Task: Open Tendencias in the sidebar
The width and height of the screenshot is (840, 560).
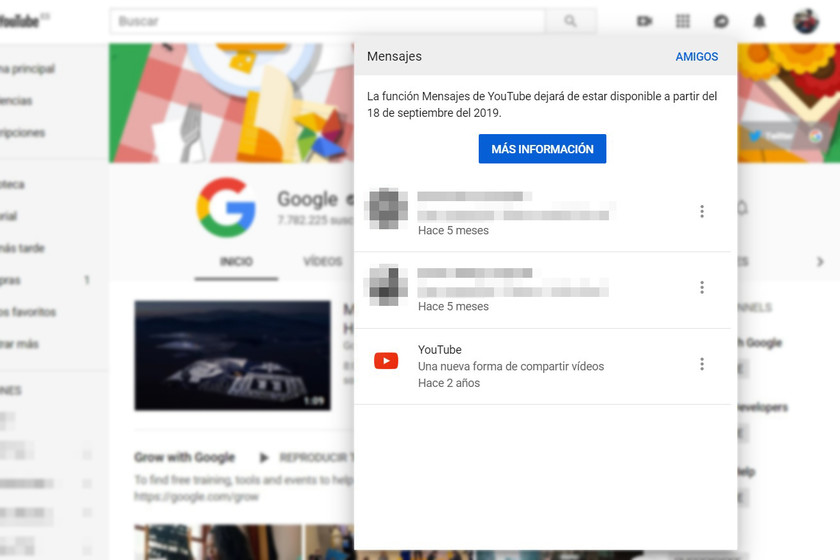Action: [16, 101]
